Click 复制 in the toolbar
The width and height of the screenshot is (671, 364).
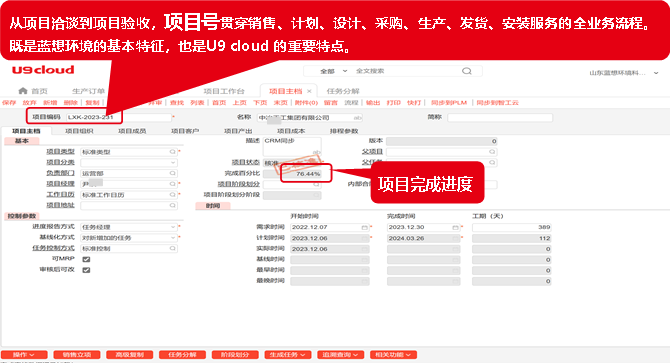coord(92,103)
